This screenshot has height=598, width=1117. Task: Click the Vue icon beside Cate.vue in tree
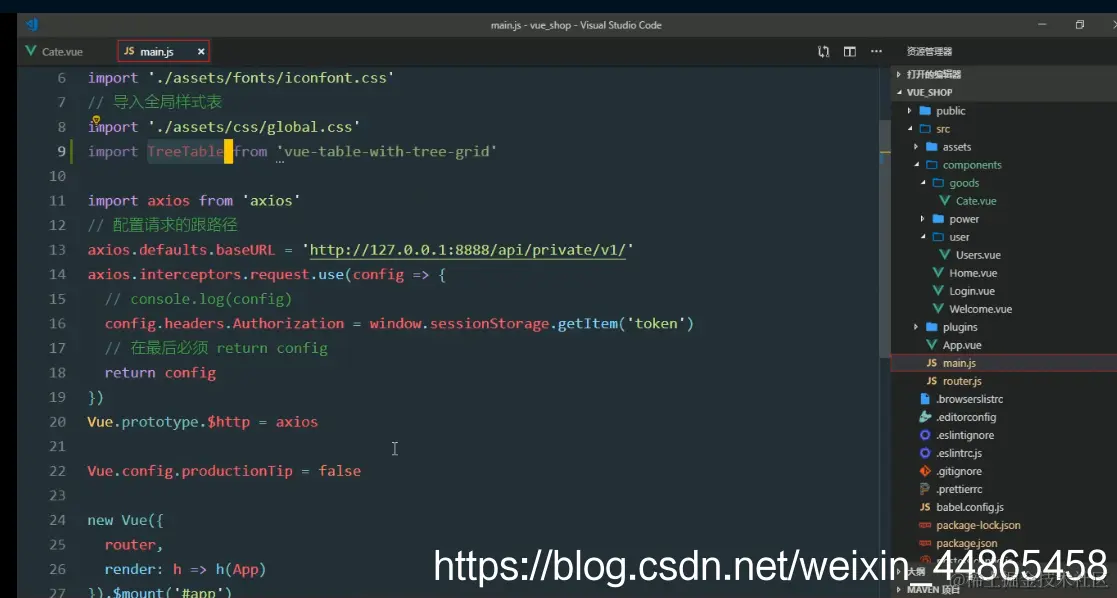(x=945, y=201)
